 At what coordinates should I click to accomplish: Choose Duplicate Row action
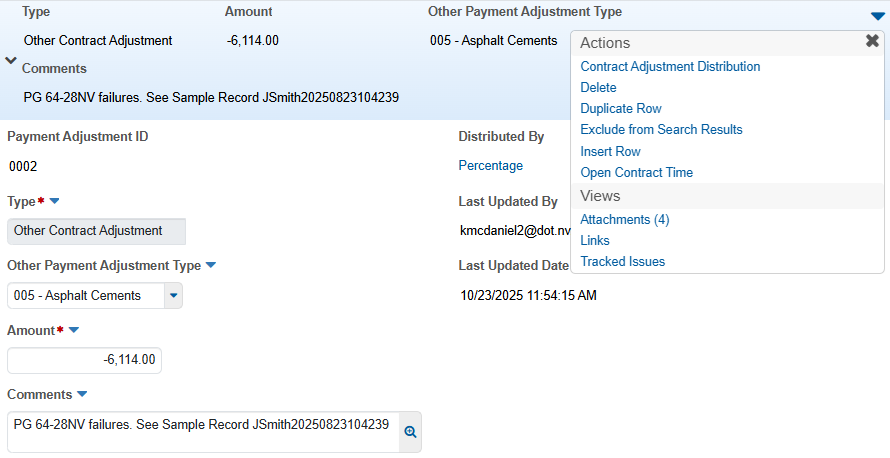621,108
